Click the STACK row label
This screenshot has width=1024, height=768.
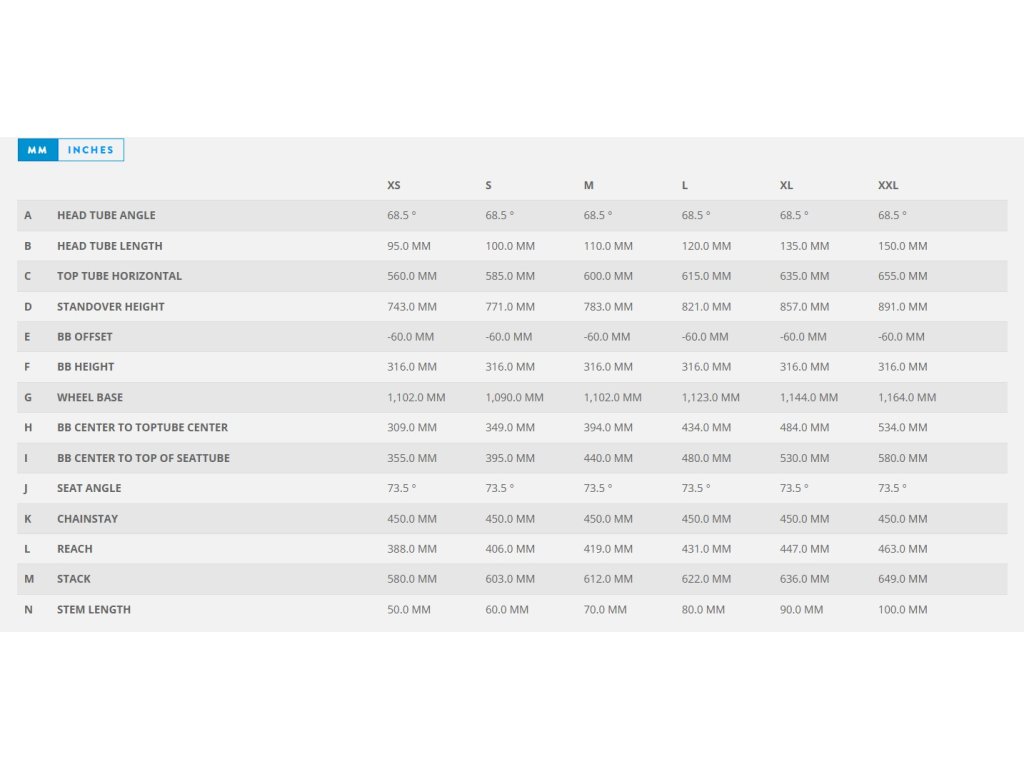pos(74,579)
